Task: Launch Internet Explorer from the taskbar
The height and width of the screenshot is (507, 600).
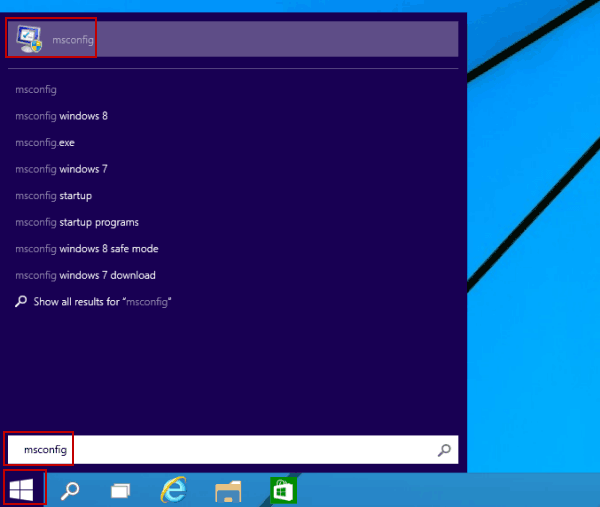Action: click(x=174, y=490)
